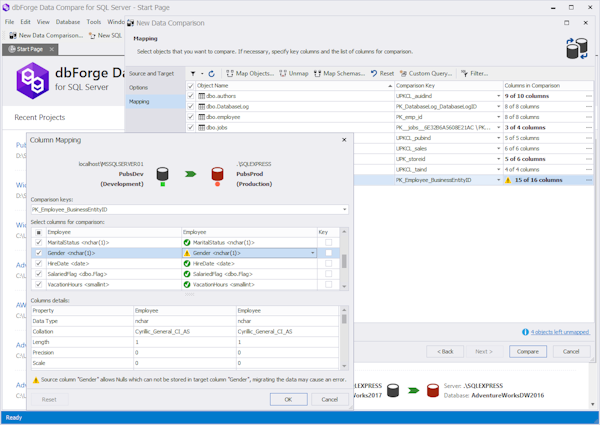Click the wizard database sync icon in header
The image size is (600, 425).
[x=577, y=48]
